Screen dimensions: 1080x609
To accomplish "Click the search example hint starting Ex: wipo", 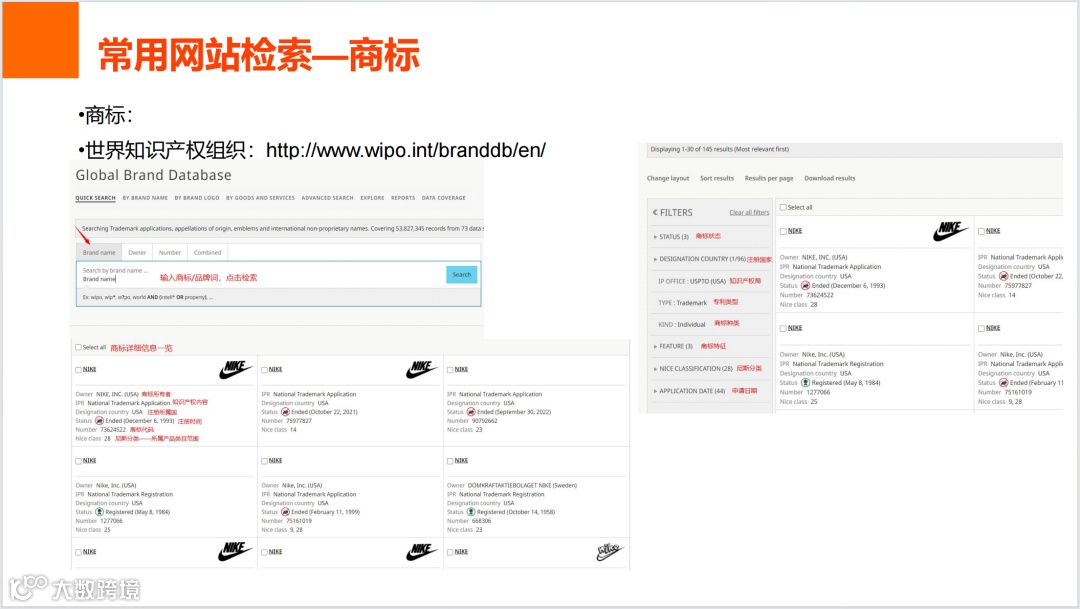I will coord(148,298).
